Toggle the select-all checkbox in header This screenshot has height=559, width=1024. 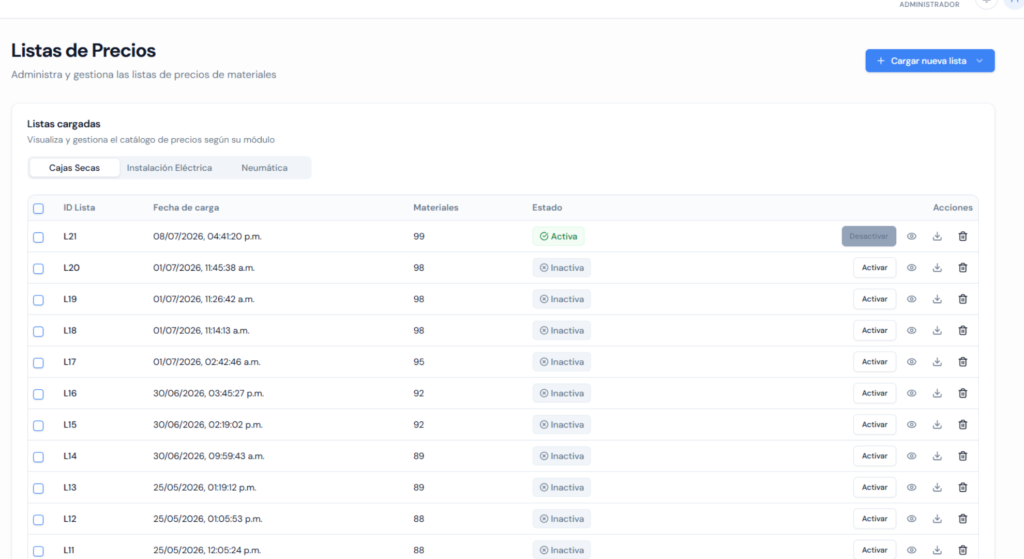[39, 208]
